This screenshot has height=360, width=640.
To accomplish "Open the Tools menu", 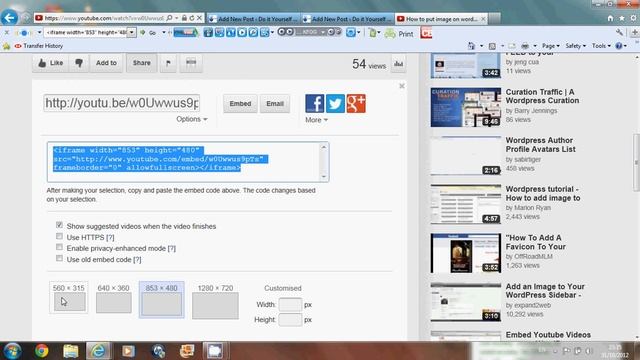I will (x=601, y=46).
